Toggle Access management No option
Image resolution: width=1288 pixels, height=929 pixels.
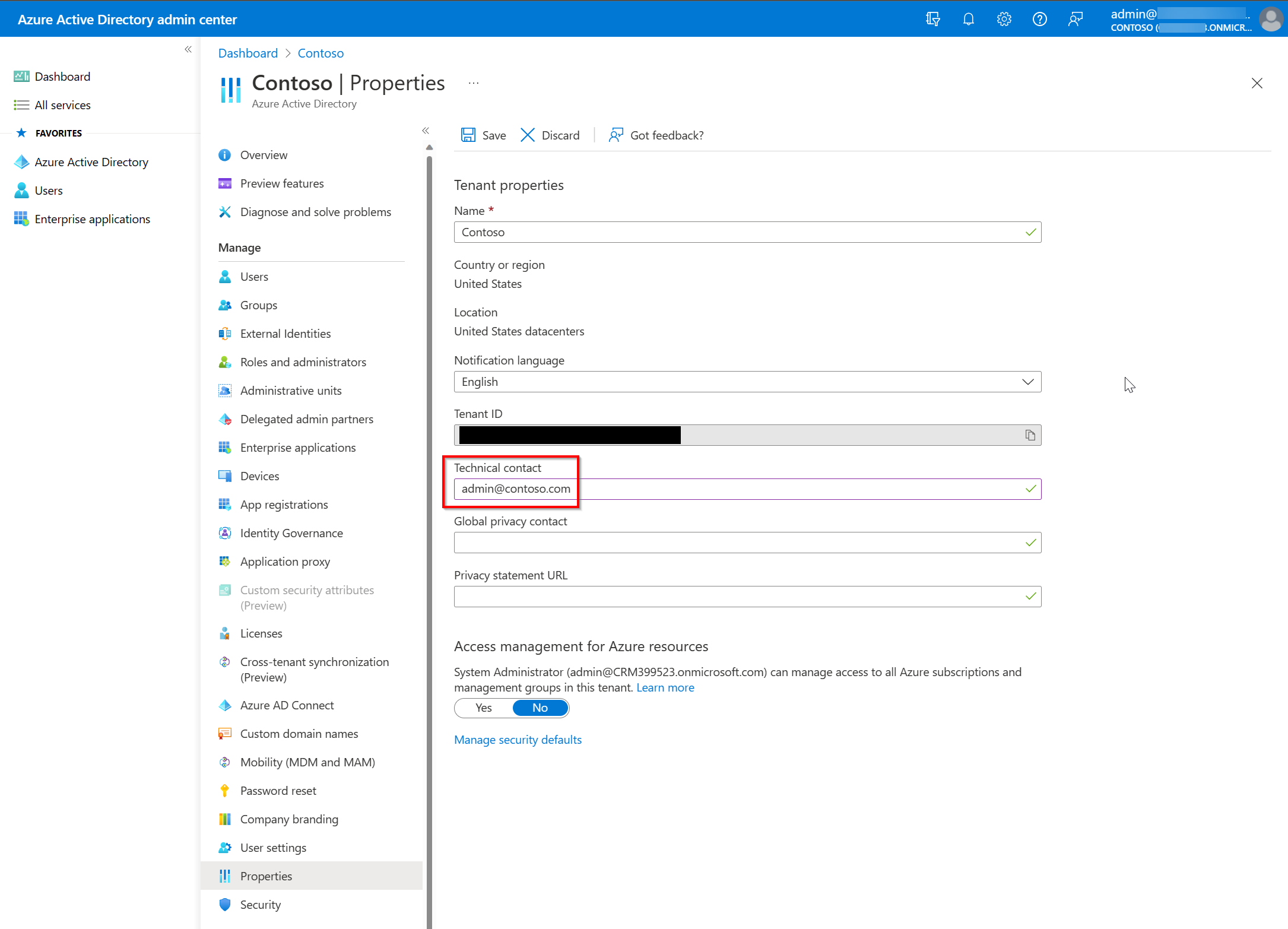(x=540, y=707)
